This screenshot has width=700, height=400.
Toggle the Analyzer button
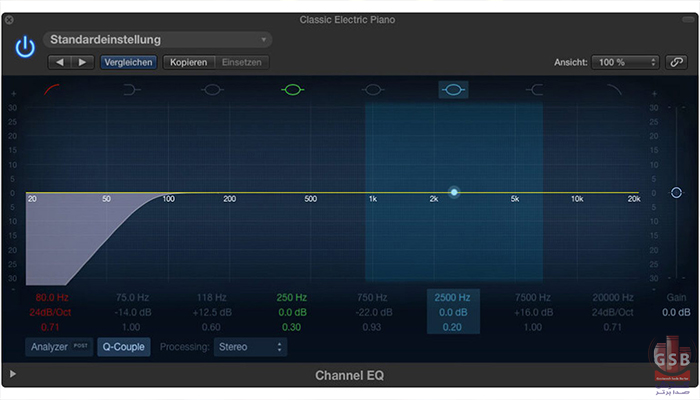click(x=58, y=347)
